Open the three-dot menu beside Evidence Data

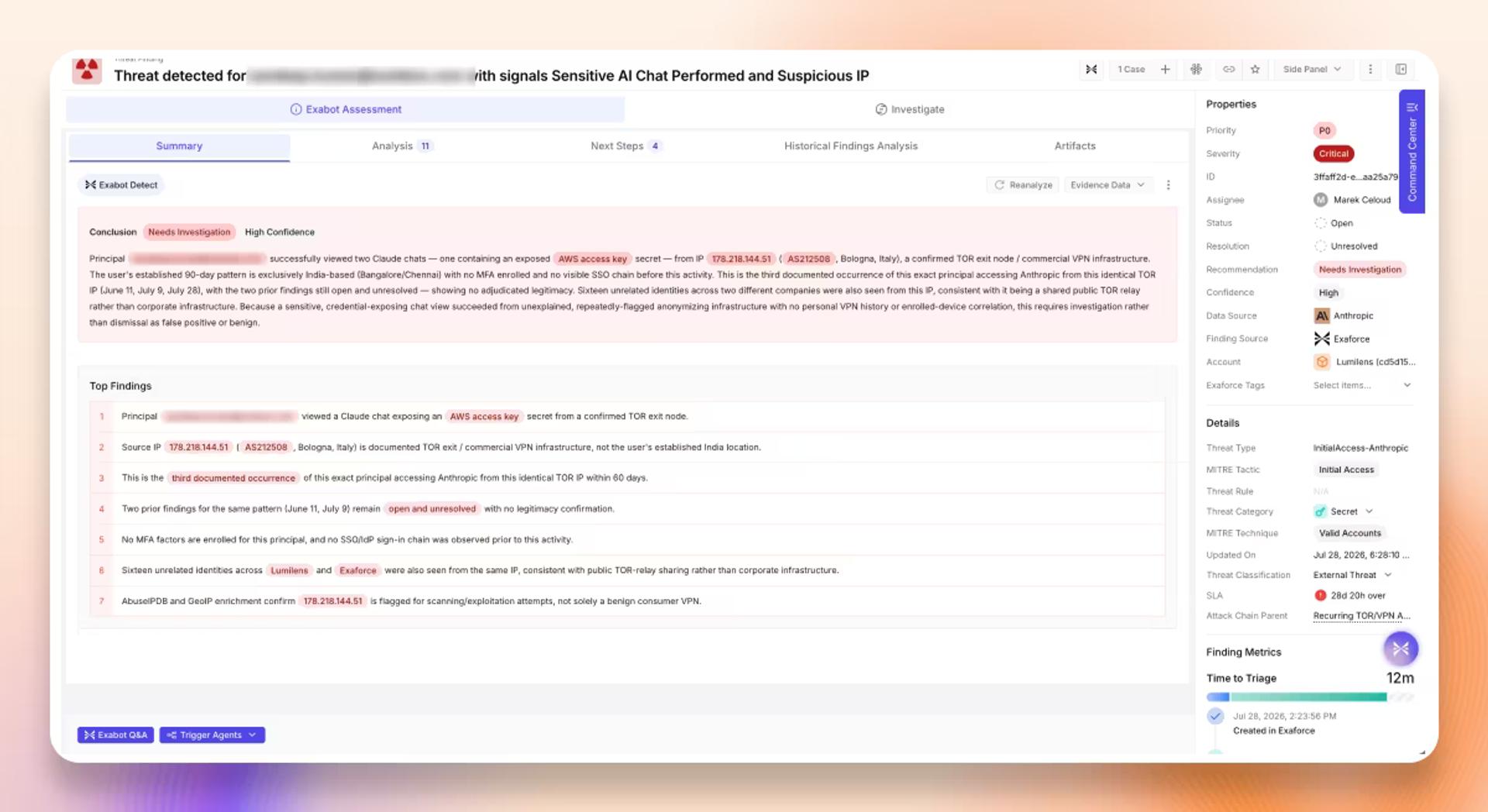[1168, 185]
